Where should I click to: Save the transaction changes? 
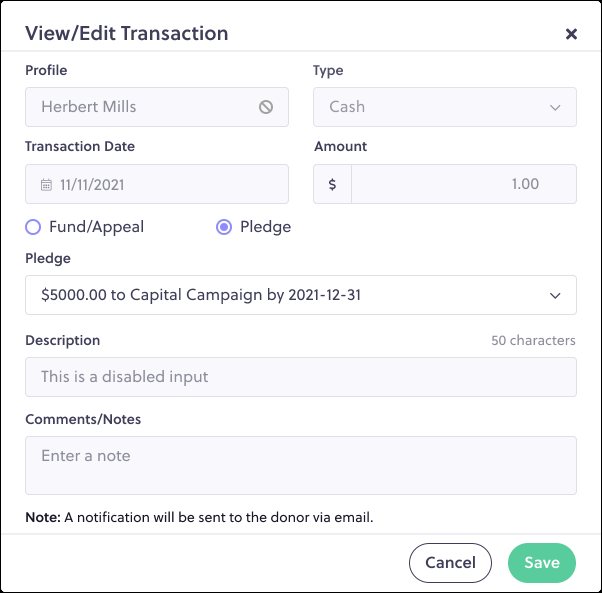coord(542,563)
